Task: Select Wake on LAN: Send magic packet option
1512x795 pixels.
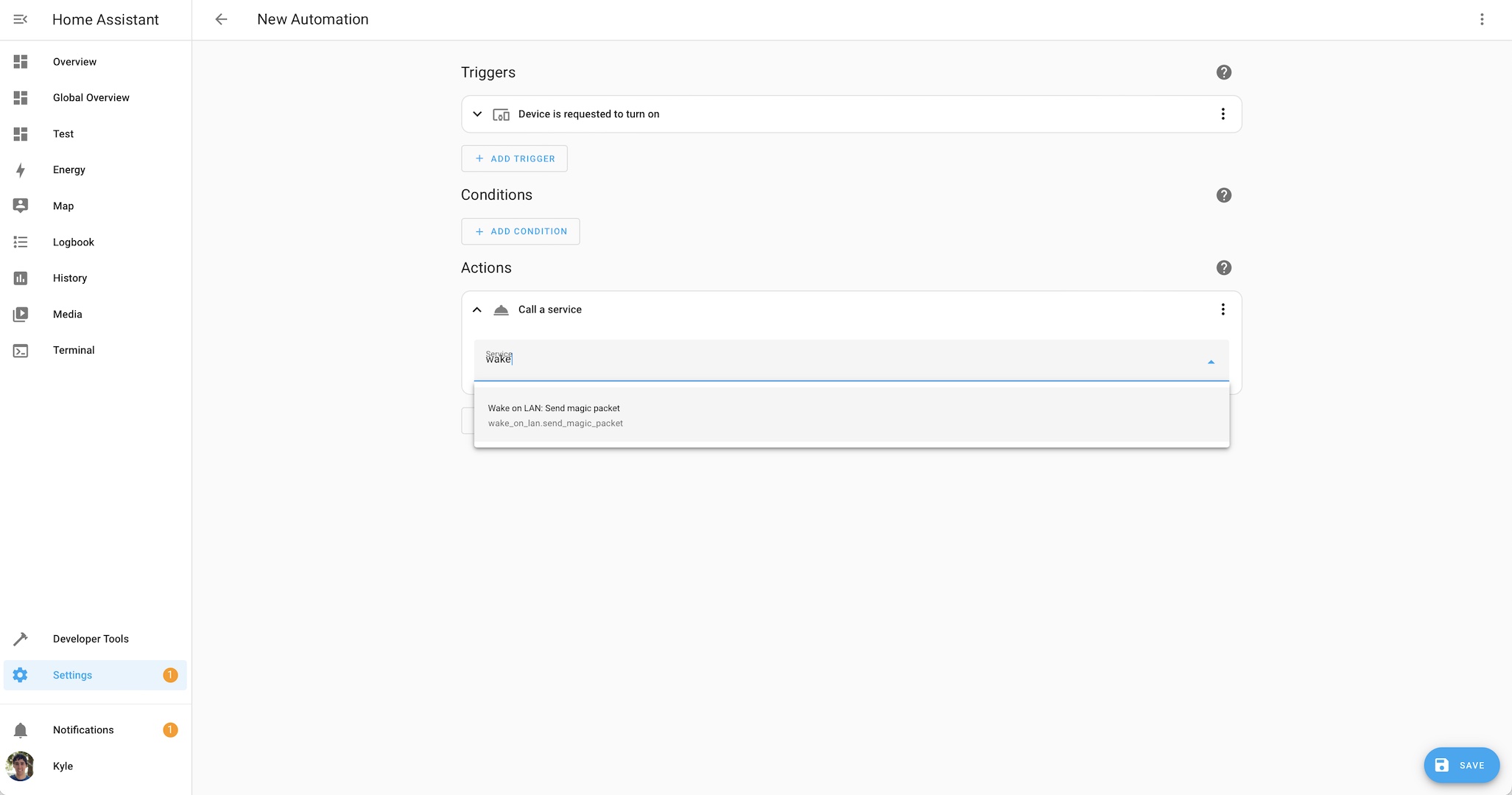Action: coord(851,416)
